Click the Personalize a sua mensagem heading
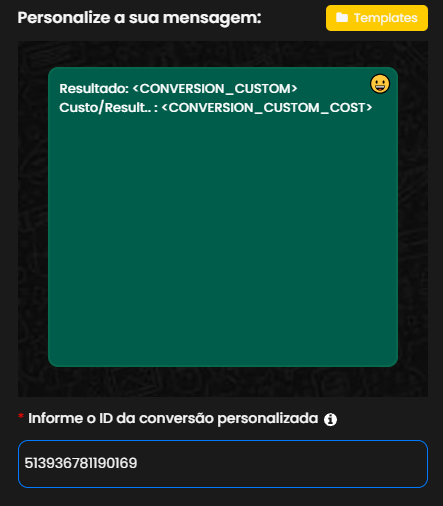This screenshot has width=443, height=506. pyautogui.click(x=139, y=18)
